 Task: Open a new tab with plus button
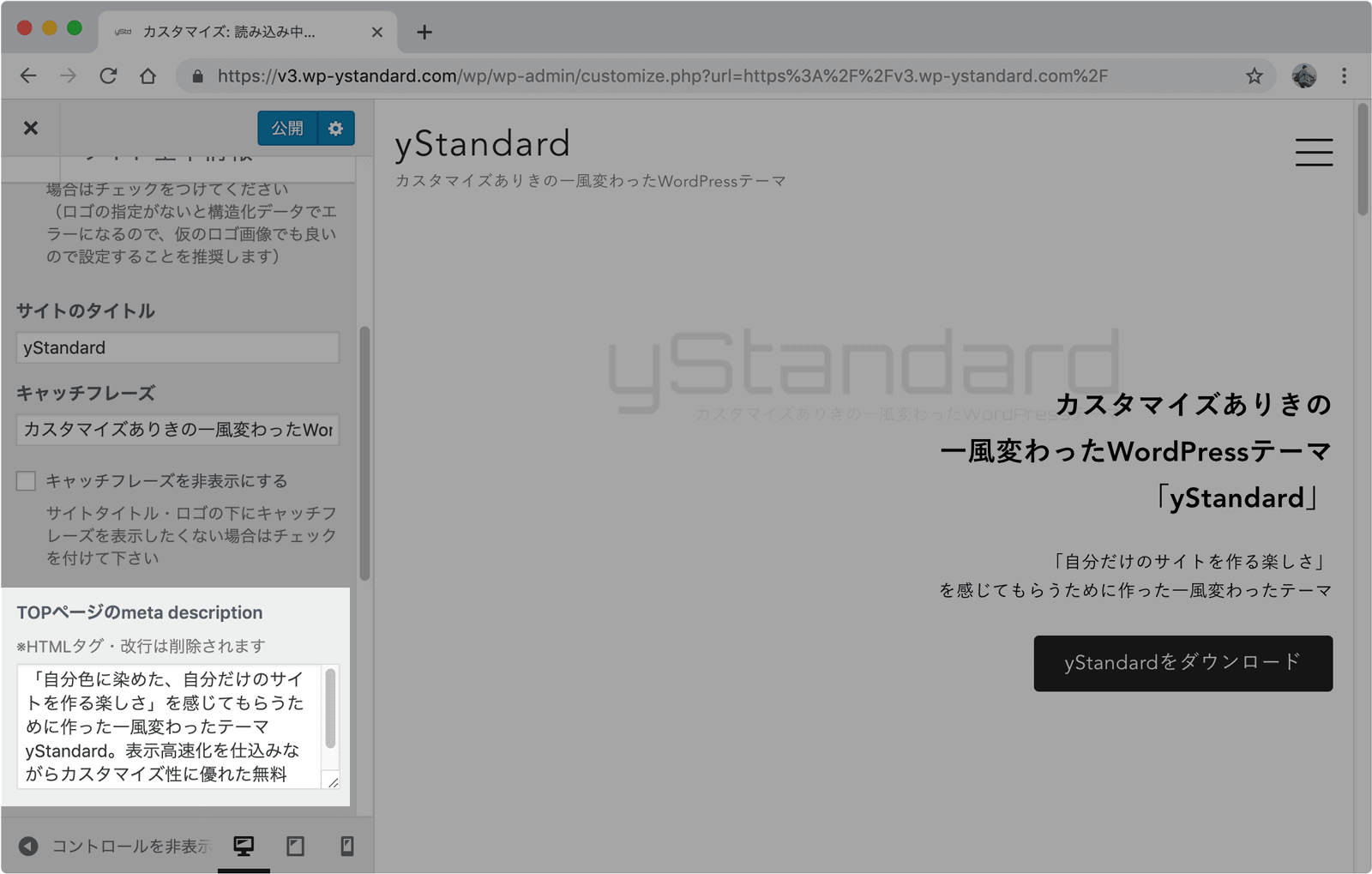[x=424, y=32]
